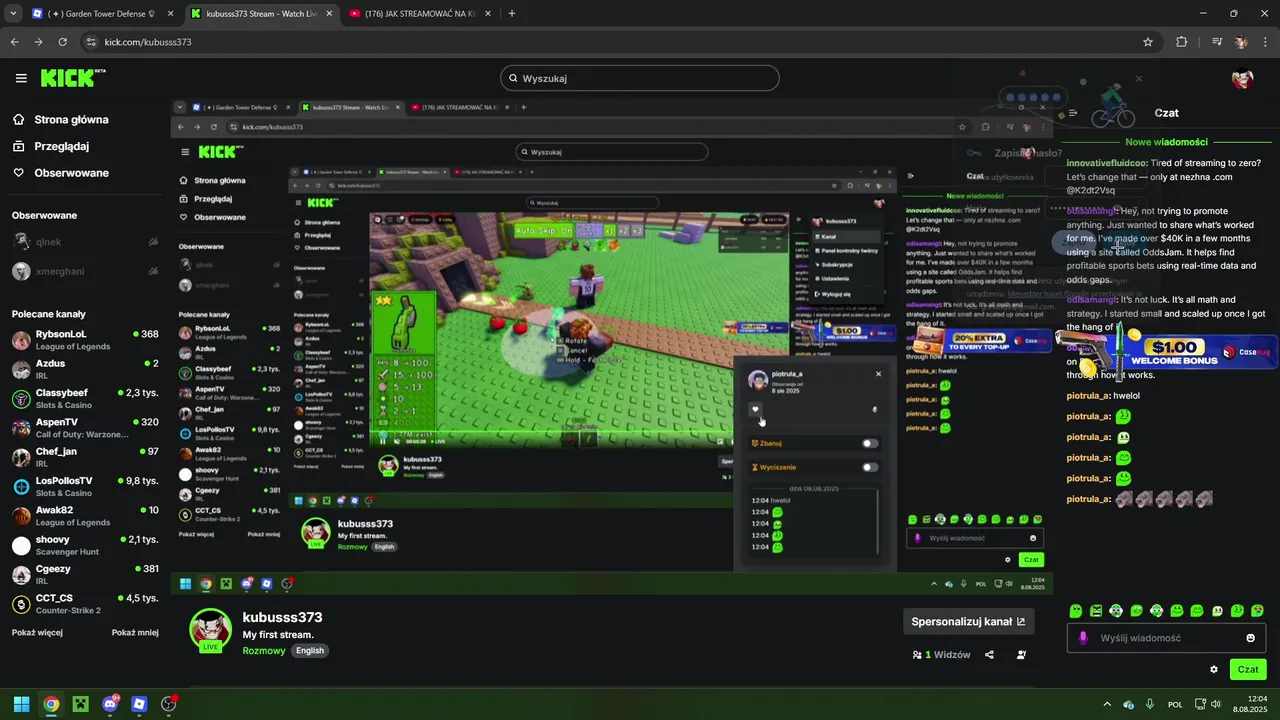
Task: Open a new browser tab
Action: pyautogui.click(x=512, y=14)
